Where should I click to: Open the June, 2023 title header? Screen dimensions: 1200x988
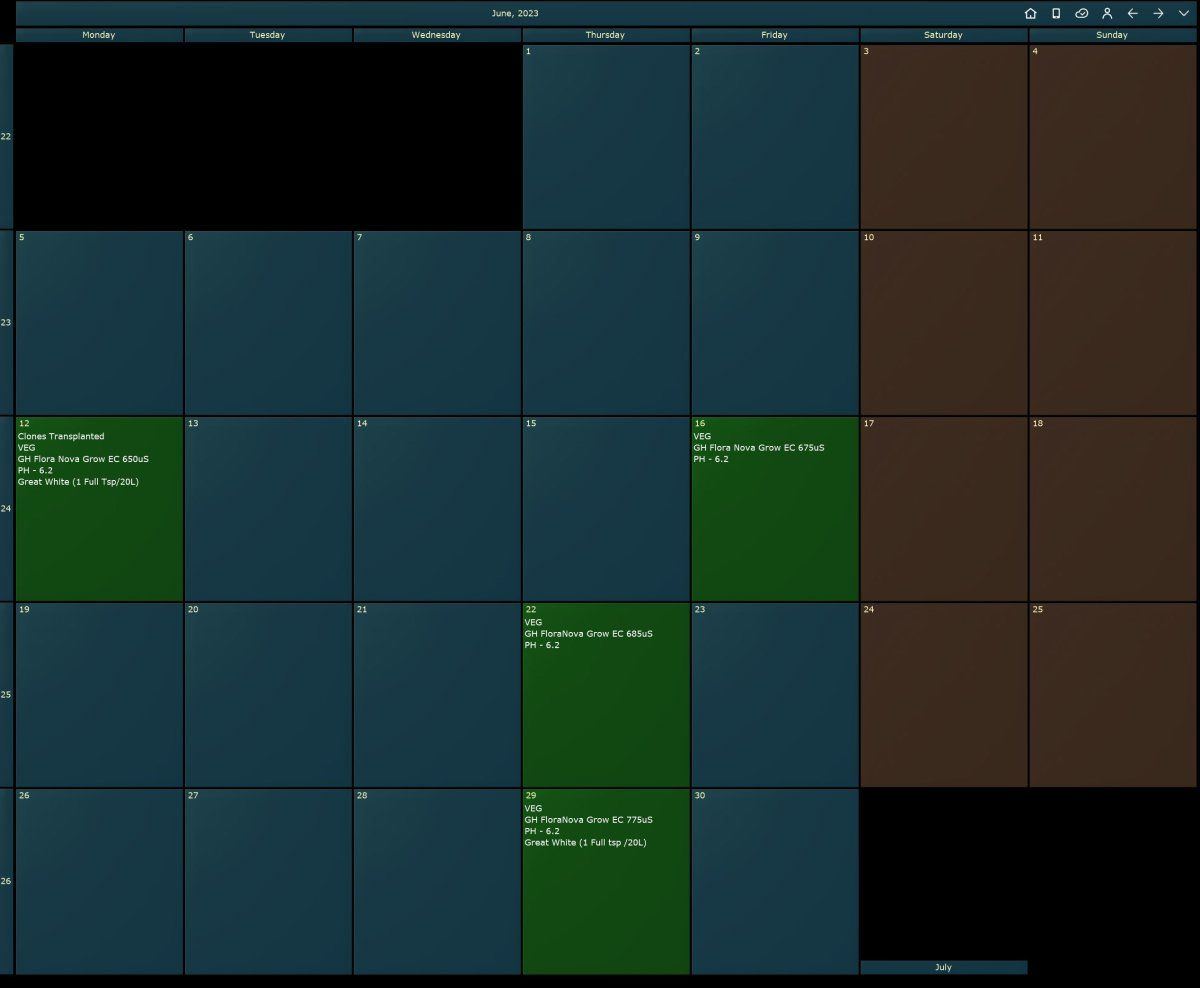click(x=515, y=13)
